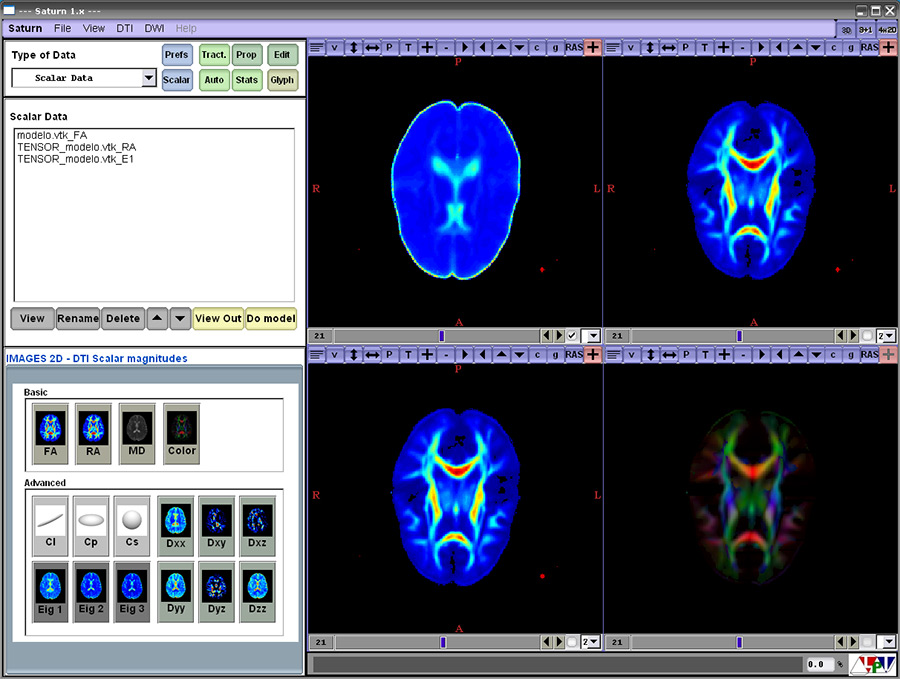Viewport: 900px width, 679px height.
Task: Select the RA scalar thumbnail
Action: [93, 433]
